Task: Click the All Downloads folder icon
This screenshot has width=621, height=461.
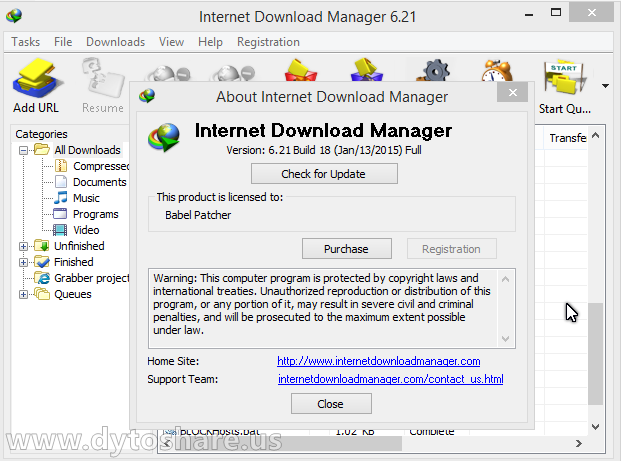Action: click(x=42, y=150)
